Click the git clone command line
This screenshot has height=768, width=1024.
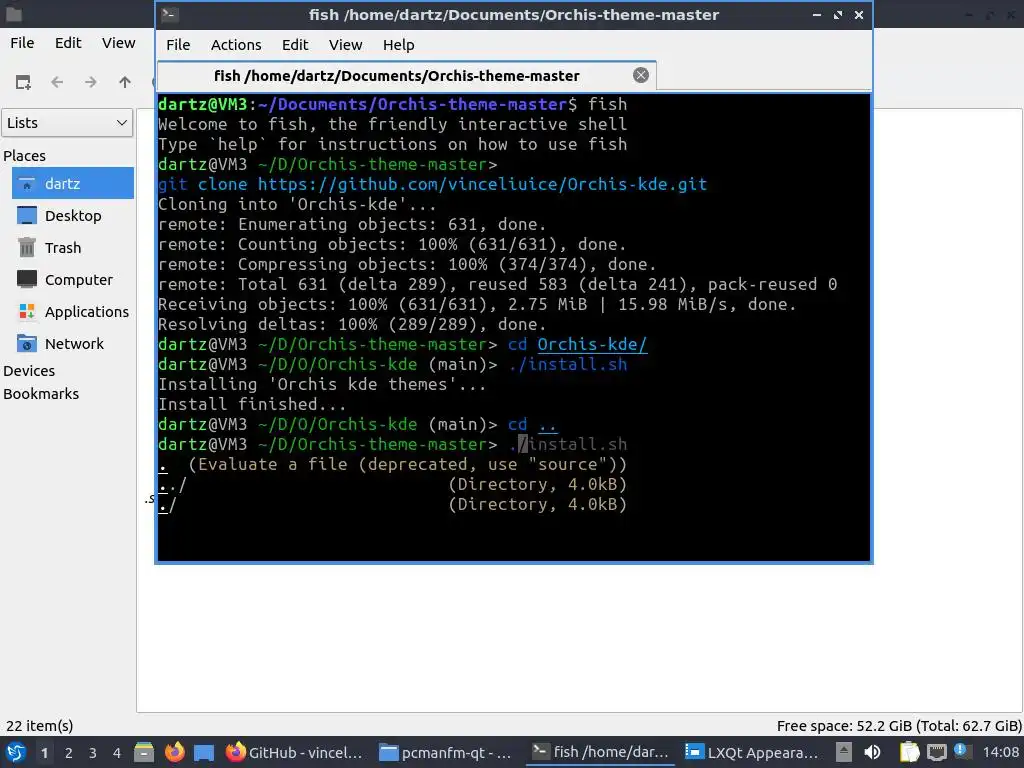pyautogui.click(x=432, y=184)
